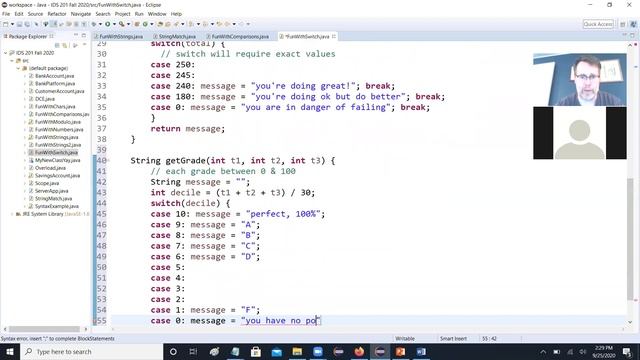Click the Package Explorer scroll-right arrow
This screenshot has height=360, width=640.
coord(86,329)
